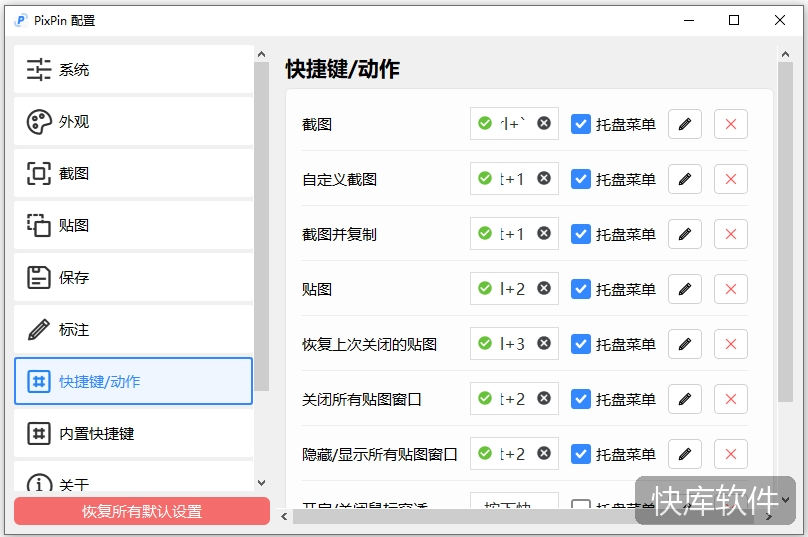The height and width of the screenshot is (537, 808).
Task: Edit the 贴图 action with pencil icon
Action: [x=685, y=289]
